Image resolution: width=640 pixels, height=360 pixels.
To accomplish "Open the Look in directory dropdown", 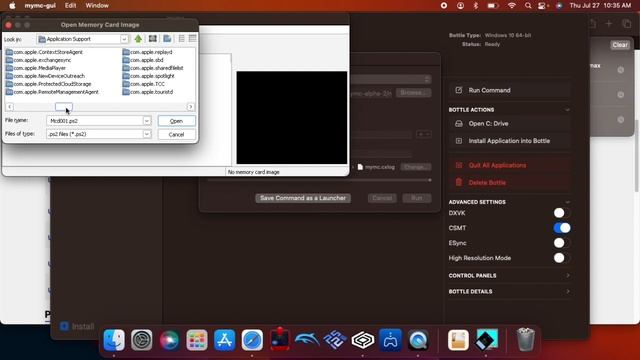I will (x=124, y=39).
